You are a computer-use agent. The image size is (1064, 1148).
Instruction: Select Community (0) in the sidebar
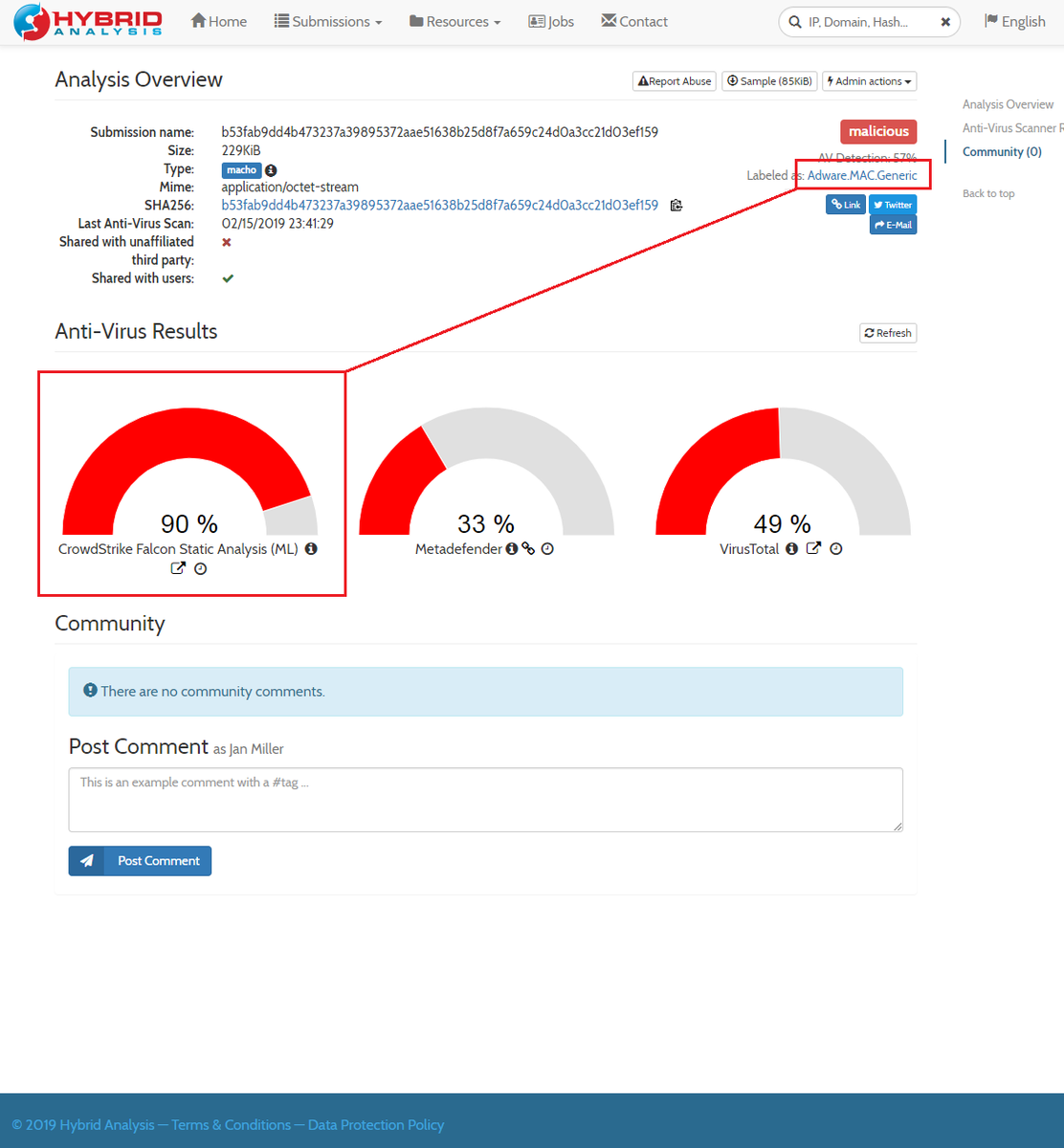tap(1002, 152)
